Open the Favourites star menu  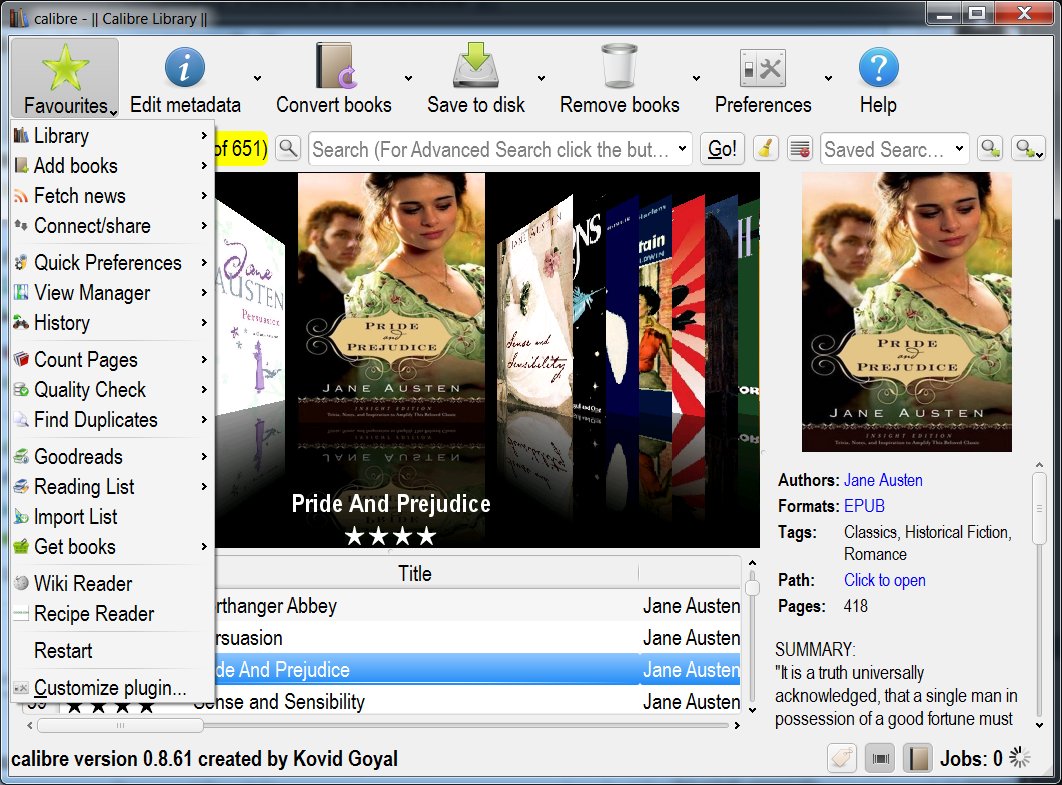click(65, 77)
